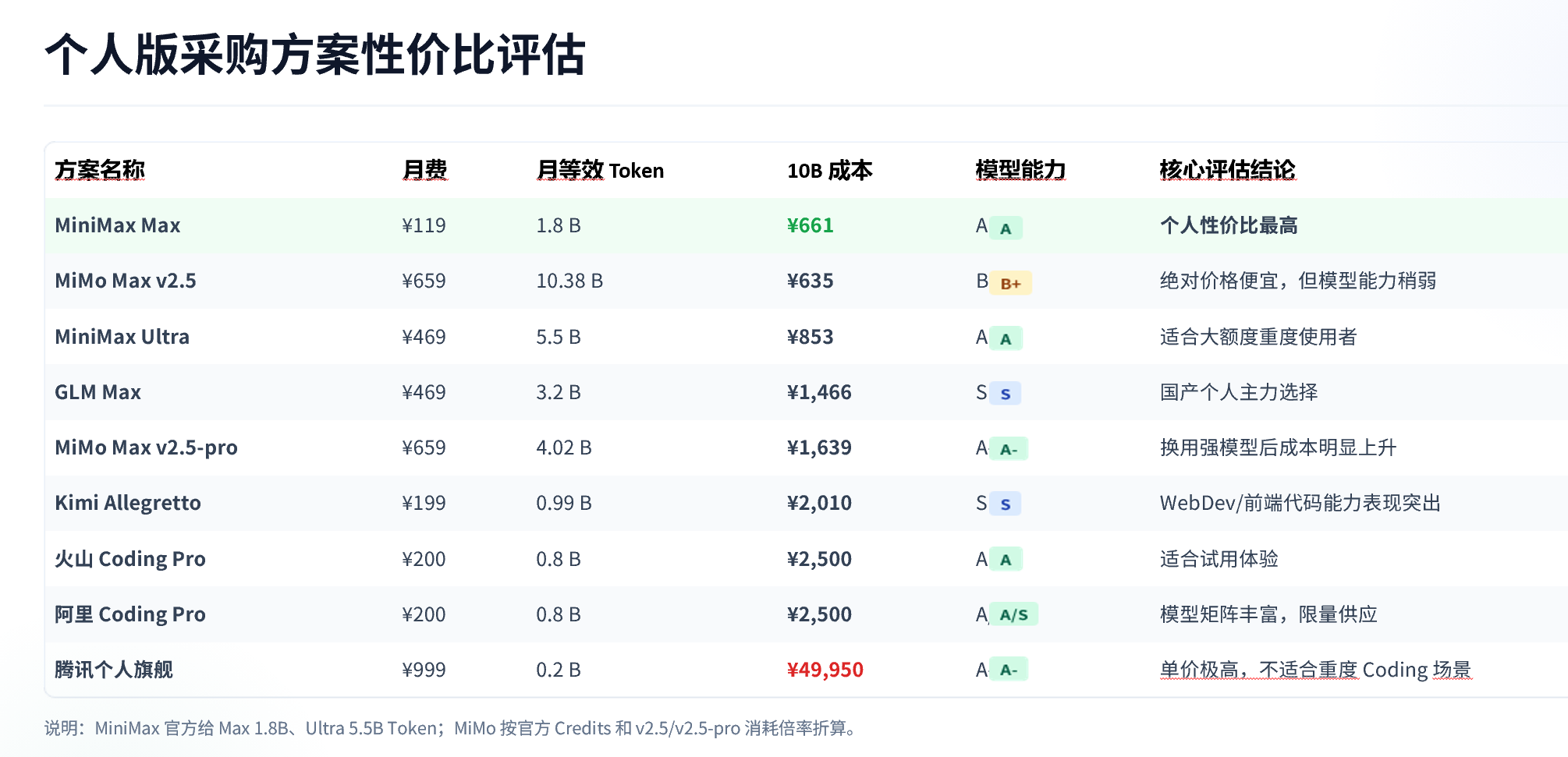Click the Kimi Allegretto plan name
Image resolution: width=1568 pixels, height=757 pixels.
pos(128,503)
